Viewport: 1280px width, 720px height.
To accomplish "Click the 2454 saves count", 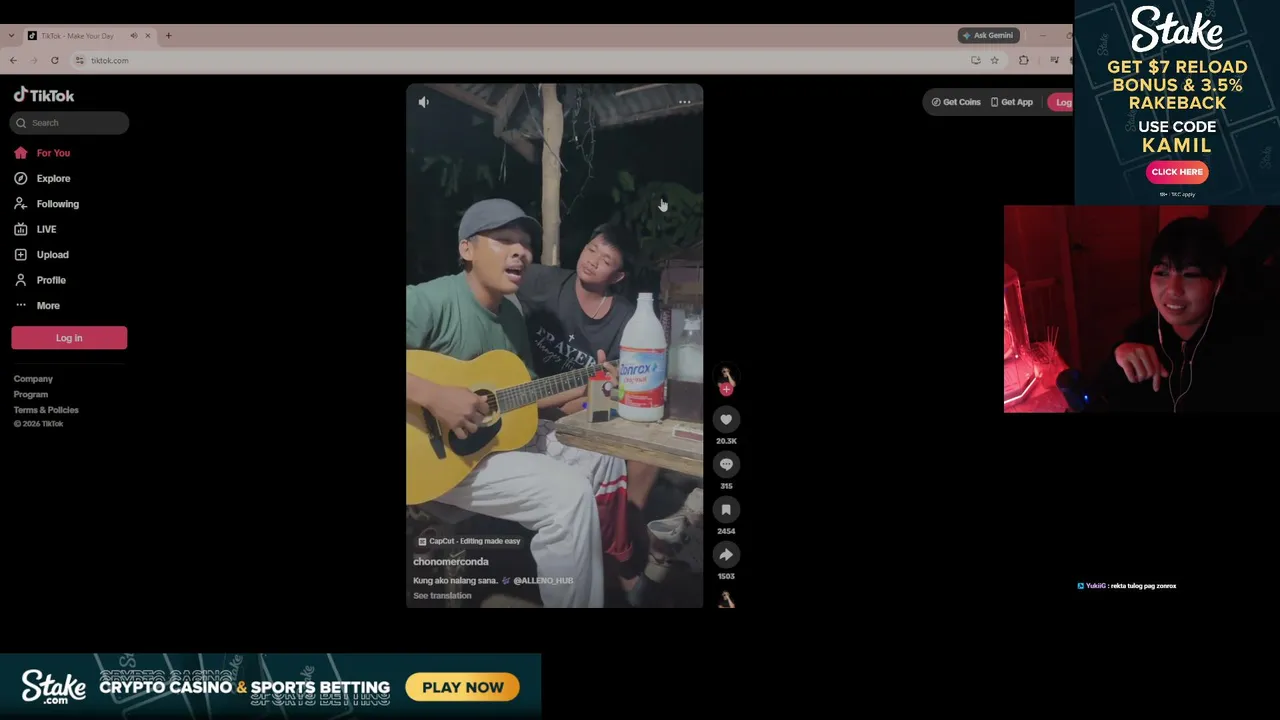I will [726, 531].
